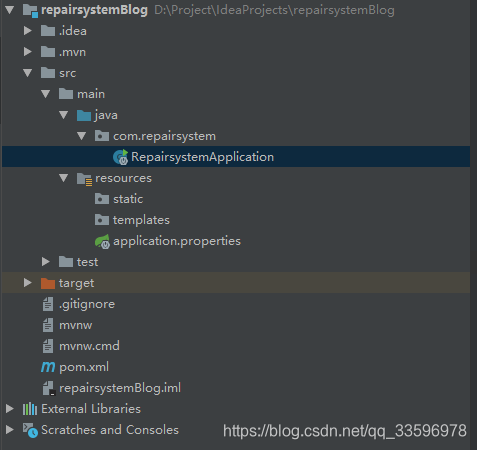Select the mvnw.cmd file name
This screenshot has width=477, height=450.
pos(89,346)
